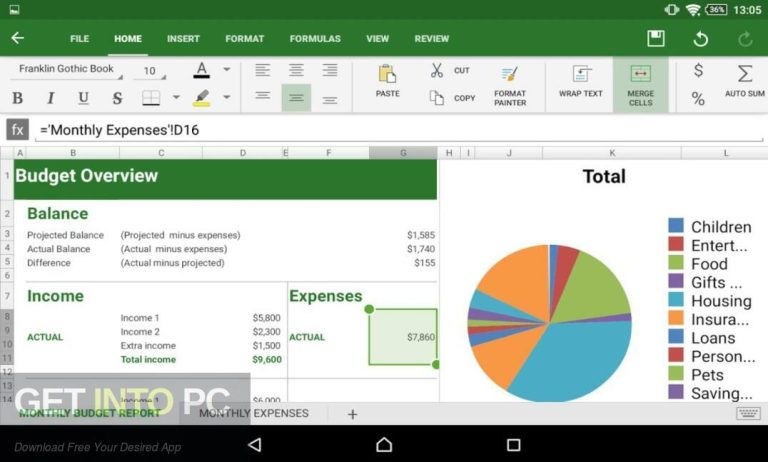Cut the selection with scissors icon
The image size is (768, 462).
[x=450, y=70]
